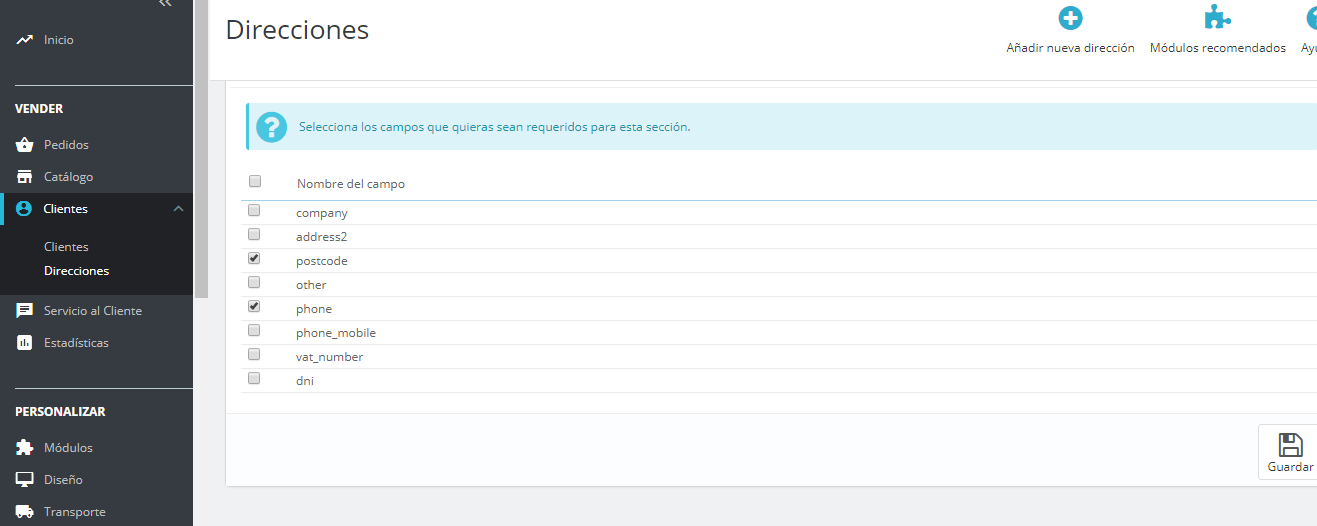Click the Añadir nueva dirección plus icon
This screenshot has width=1317, height=526.
[x=1070, y=19]
